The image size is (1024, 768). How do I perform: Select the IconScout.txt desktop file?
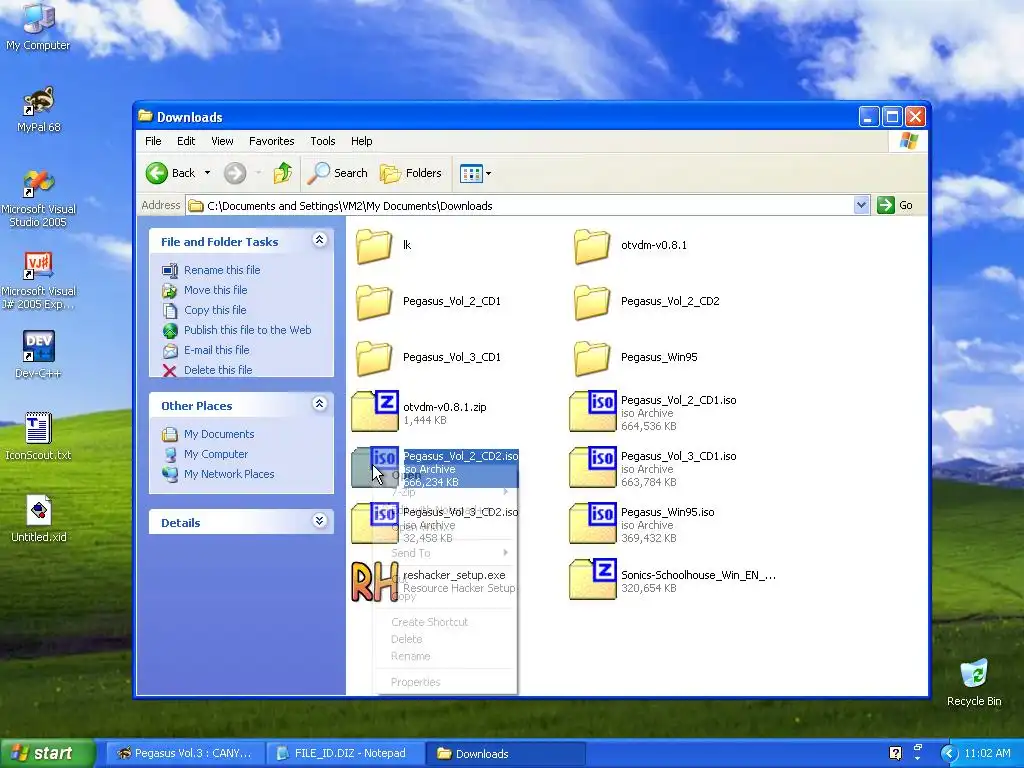[x=38, y=436]
